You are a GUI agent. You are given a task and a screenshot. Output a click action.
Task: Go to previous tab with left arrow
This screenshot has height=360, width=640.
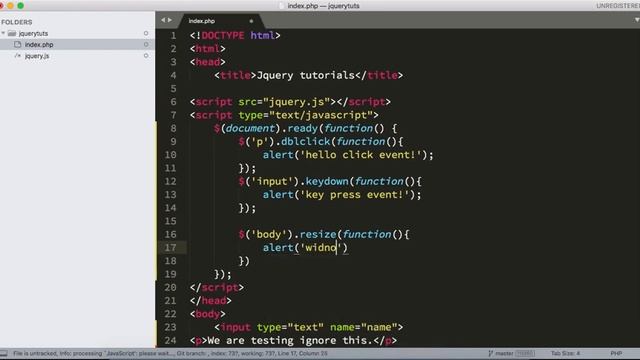pyautogui.click(x=163, y=20)
